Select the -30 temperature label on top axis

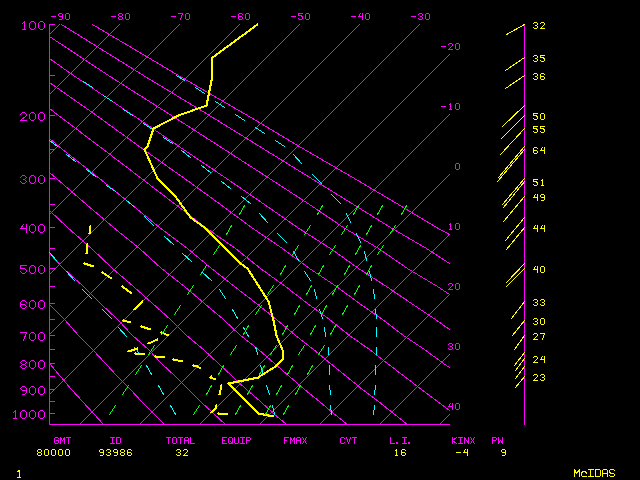(x=420, y=16)
